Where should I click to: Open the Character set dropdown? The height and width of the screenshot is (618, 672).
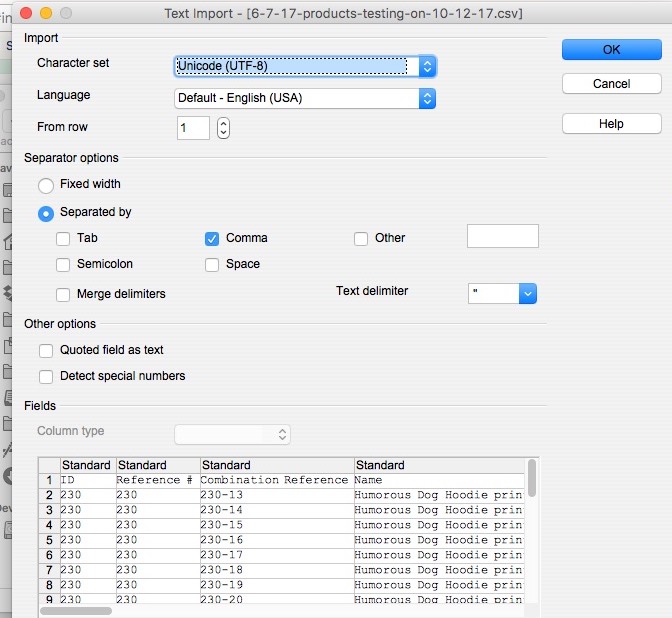305,66
